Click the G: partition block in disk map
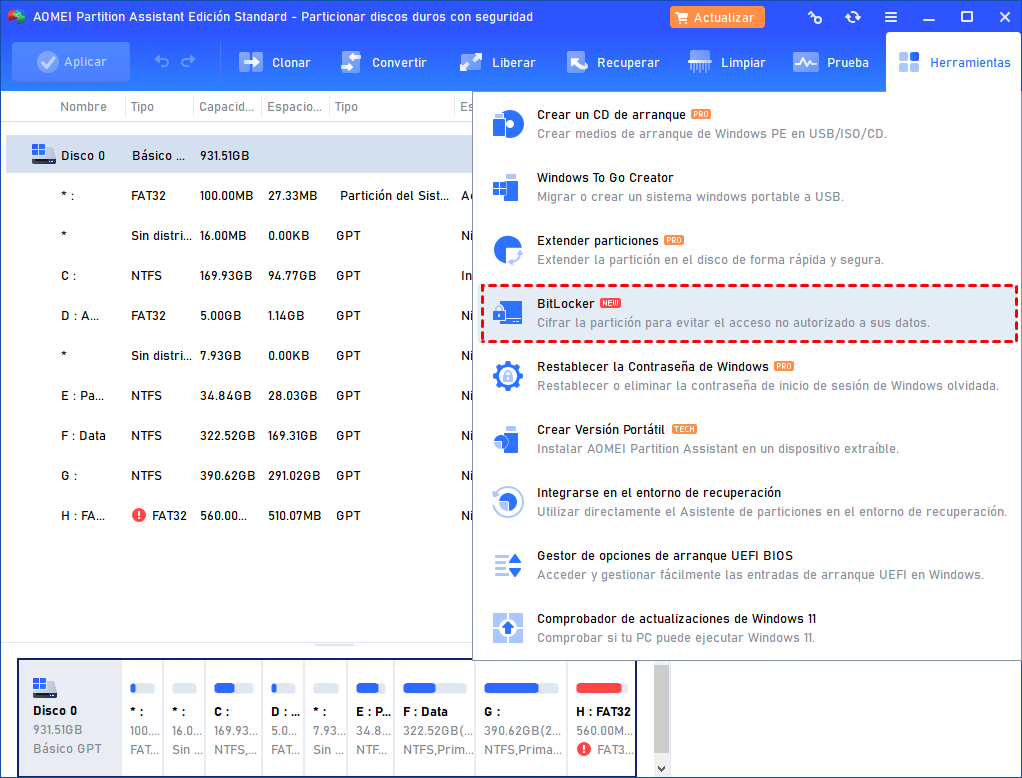The height and width of the screenshot is (778, 1022). [521, 717]
